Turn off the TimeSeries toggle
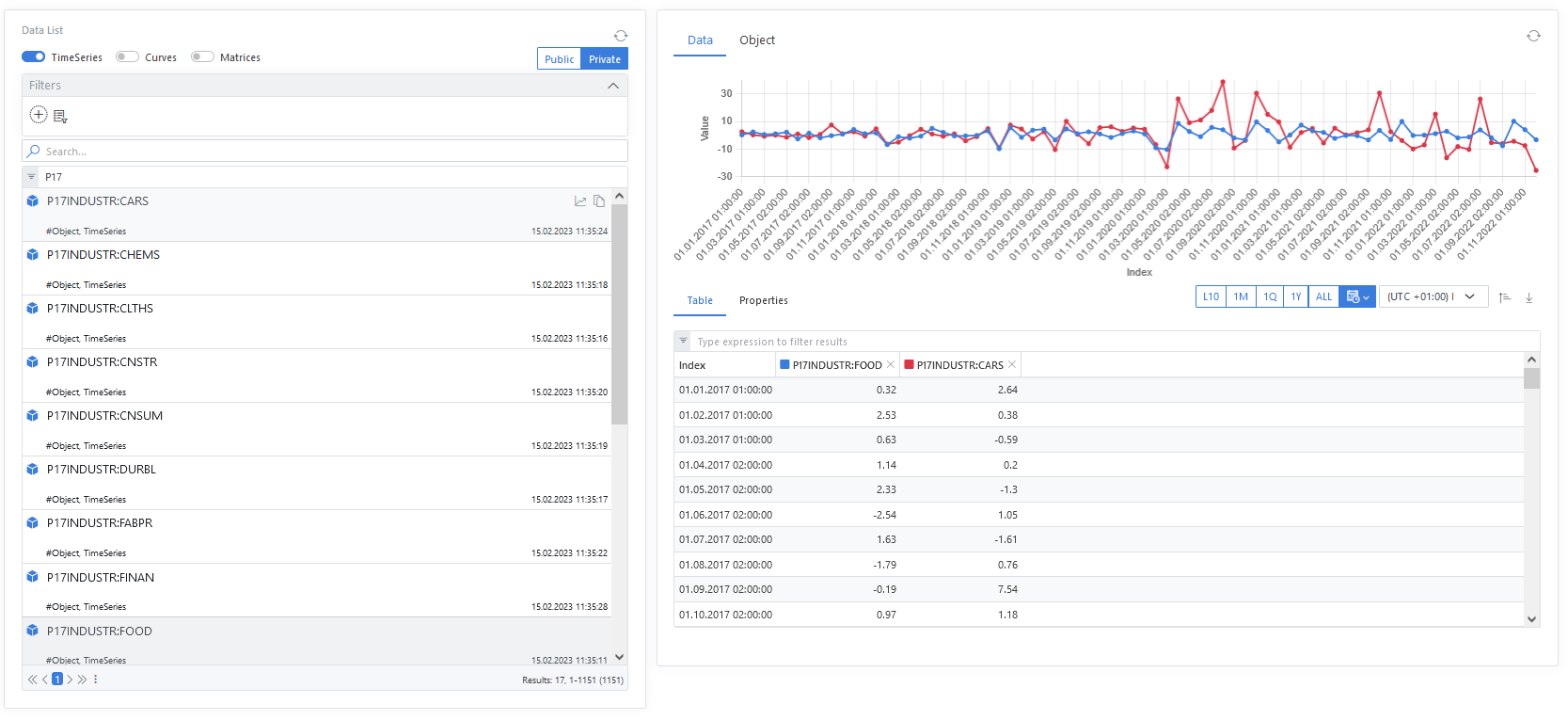Image resolution: width=1568 pixels, height=720 pixels. pyautogui.click(x=34, y=57)
